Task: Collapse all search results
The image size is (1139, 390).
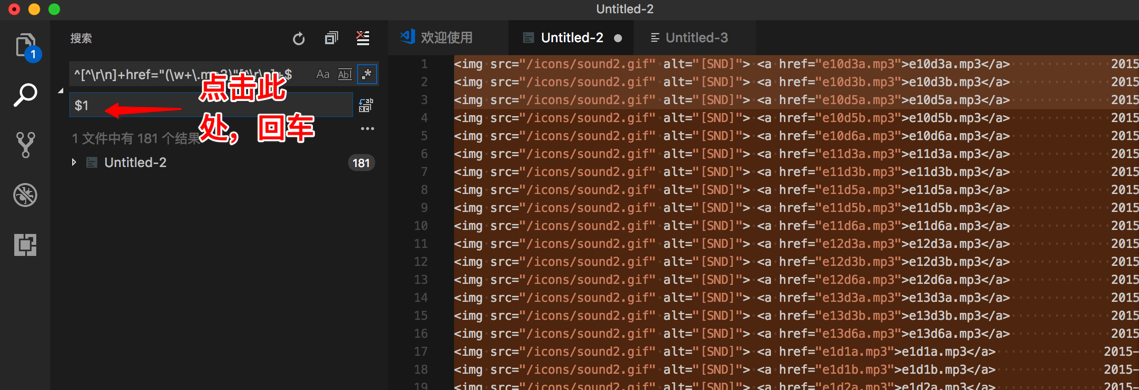Action: pyautogui.click(x=331, y=38)
